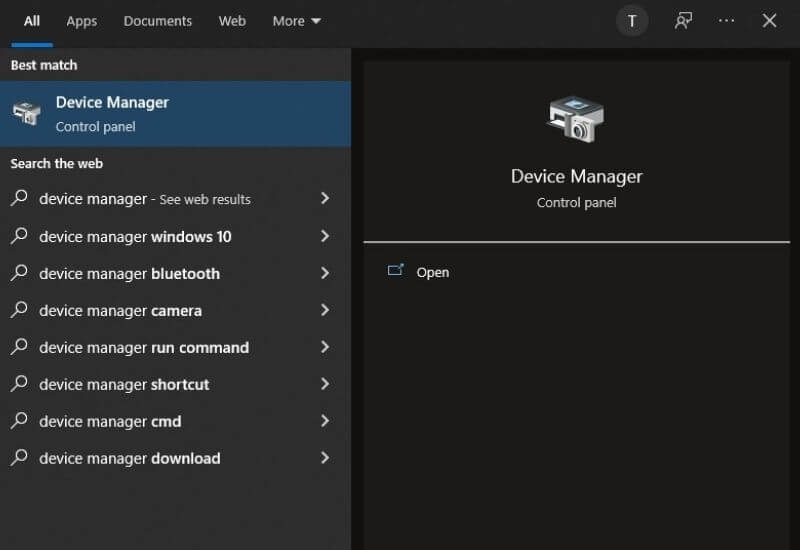The width and height of the screenshot is (800, 550).
Task: Click search icon beside device manager bluetooth
Action: click(19, 273)
